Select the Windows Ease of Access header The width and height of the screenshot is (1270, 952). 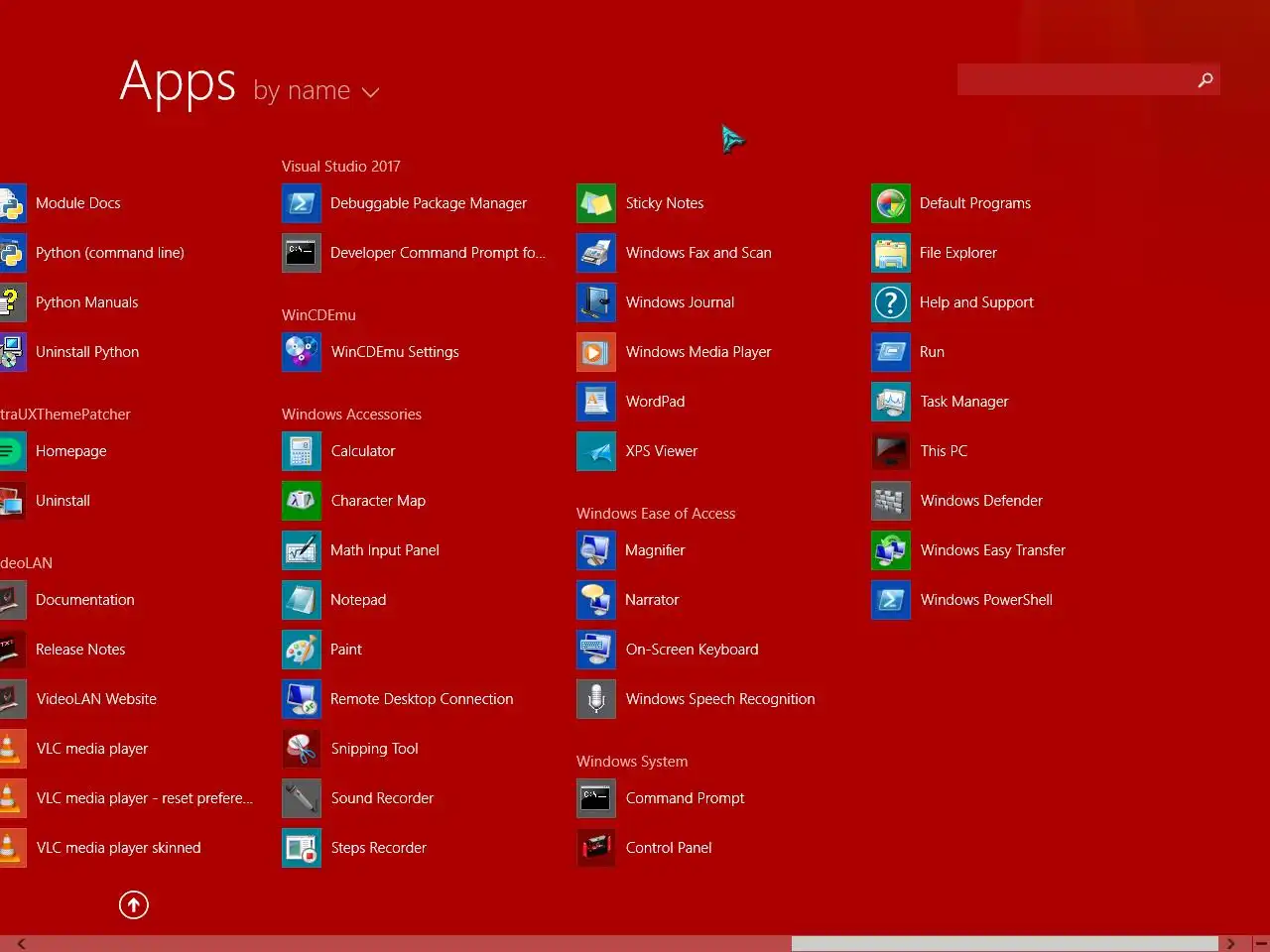(656, 514)
